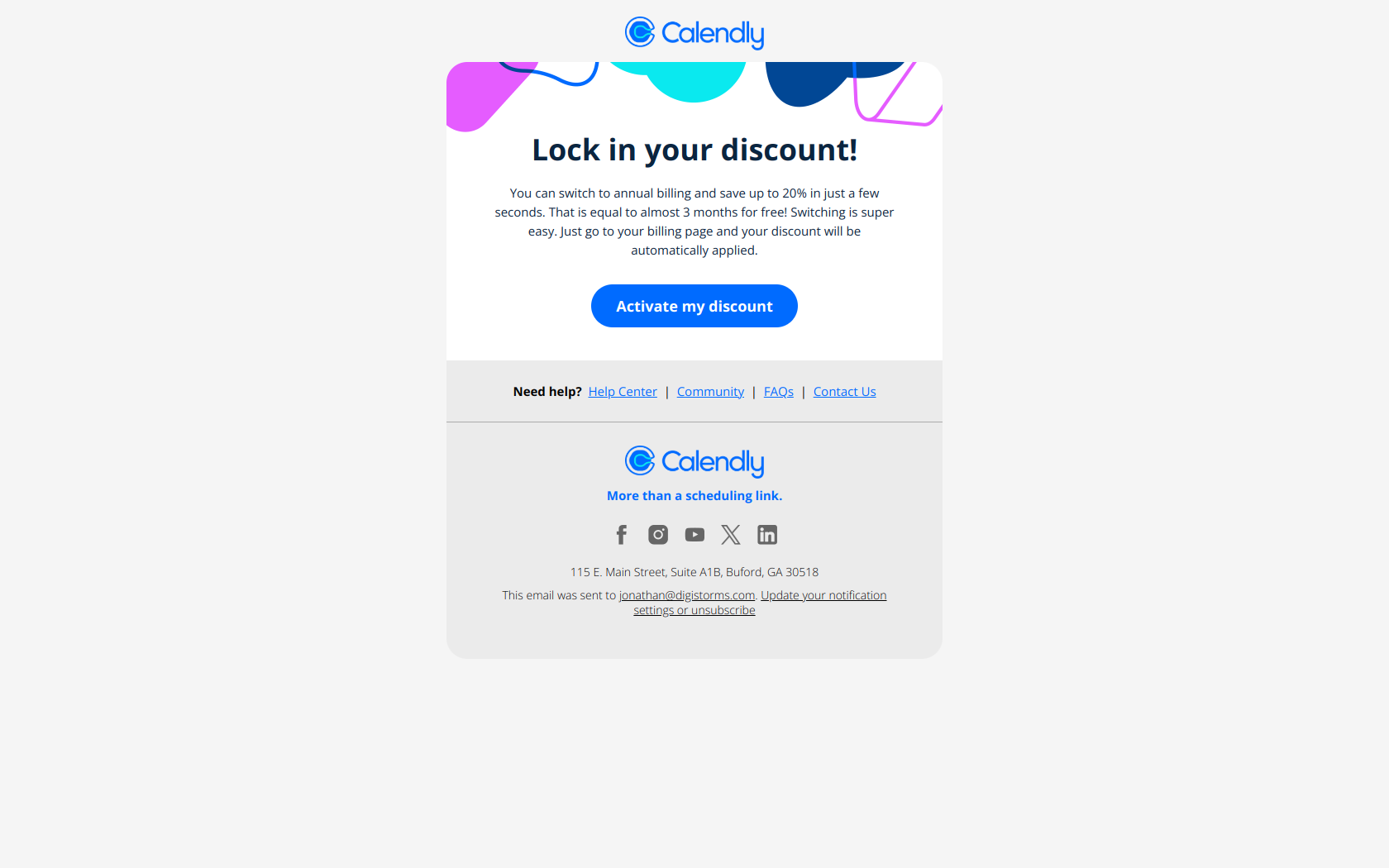Click the 'Lock in your discount!' heading

pos(694,150)
